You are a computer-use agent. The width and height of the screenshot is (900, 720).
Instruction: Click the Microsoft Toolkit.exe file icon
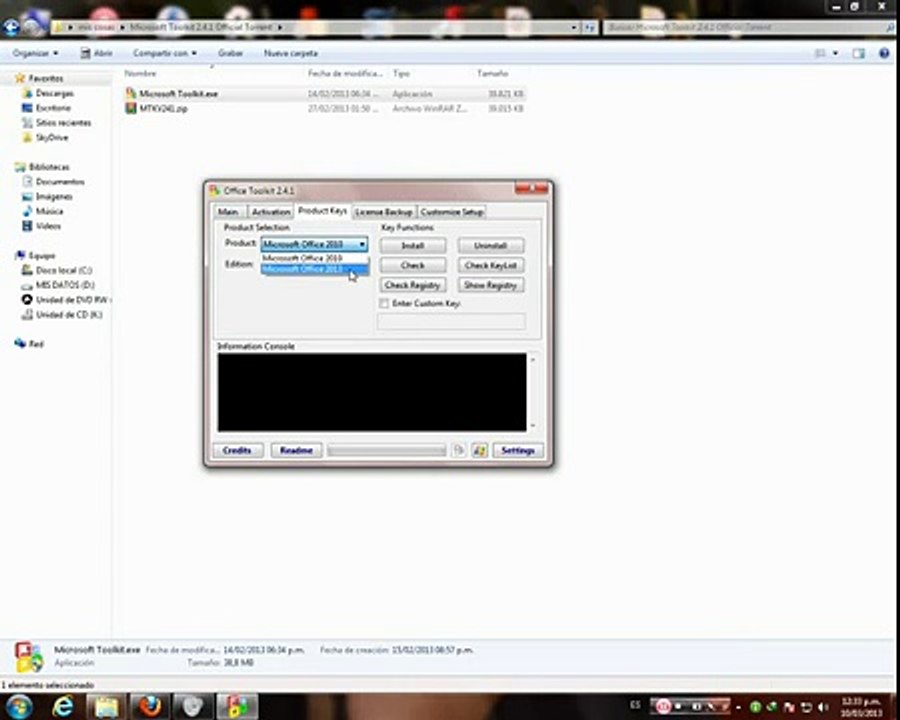[x=131, y=93]
